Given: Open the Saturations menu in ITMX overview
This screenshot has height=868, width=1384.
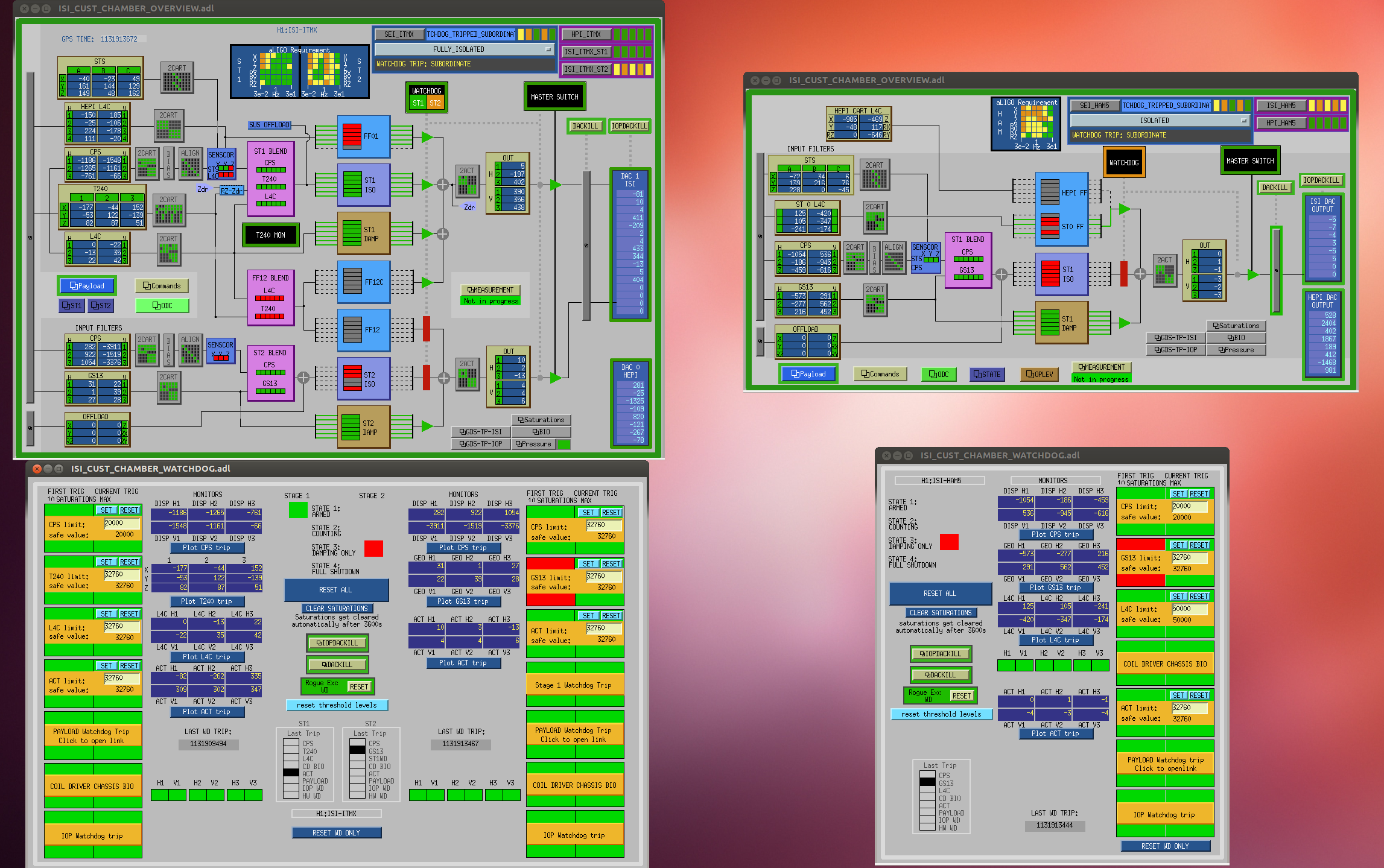Looking at the screenshot, I should (x=541, y=420).
